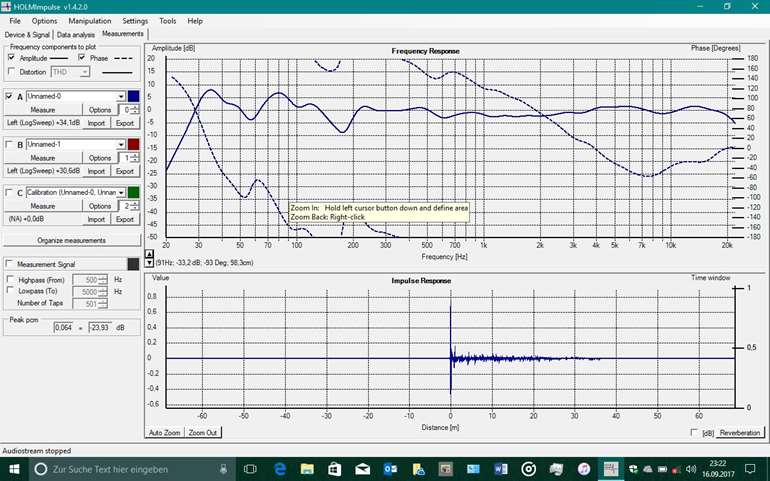Enable the Distortion checkbox

12,72
